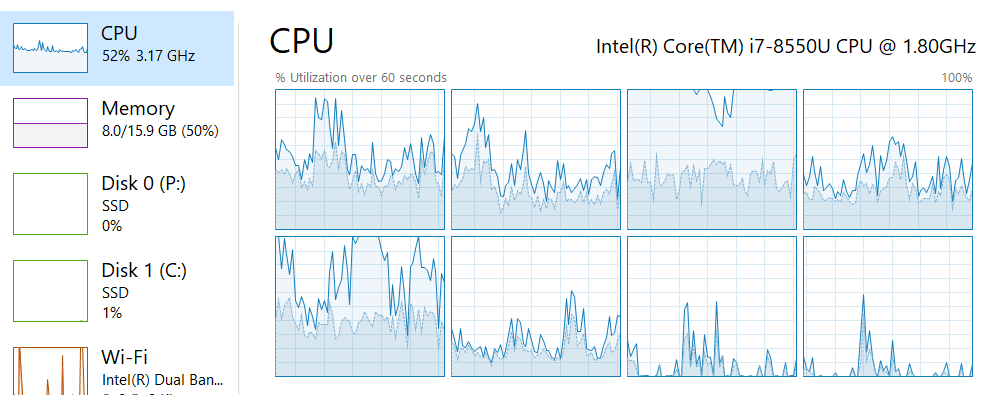Open the Memory performance entry
Screen dimensions: 998x395
click(x=117, y=123)
